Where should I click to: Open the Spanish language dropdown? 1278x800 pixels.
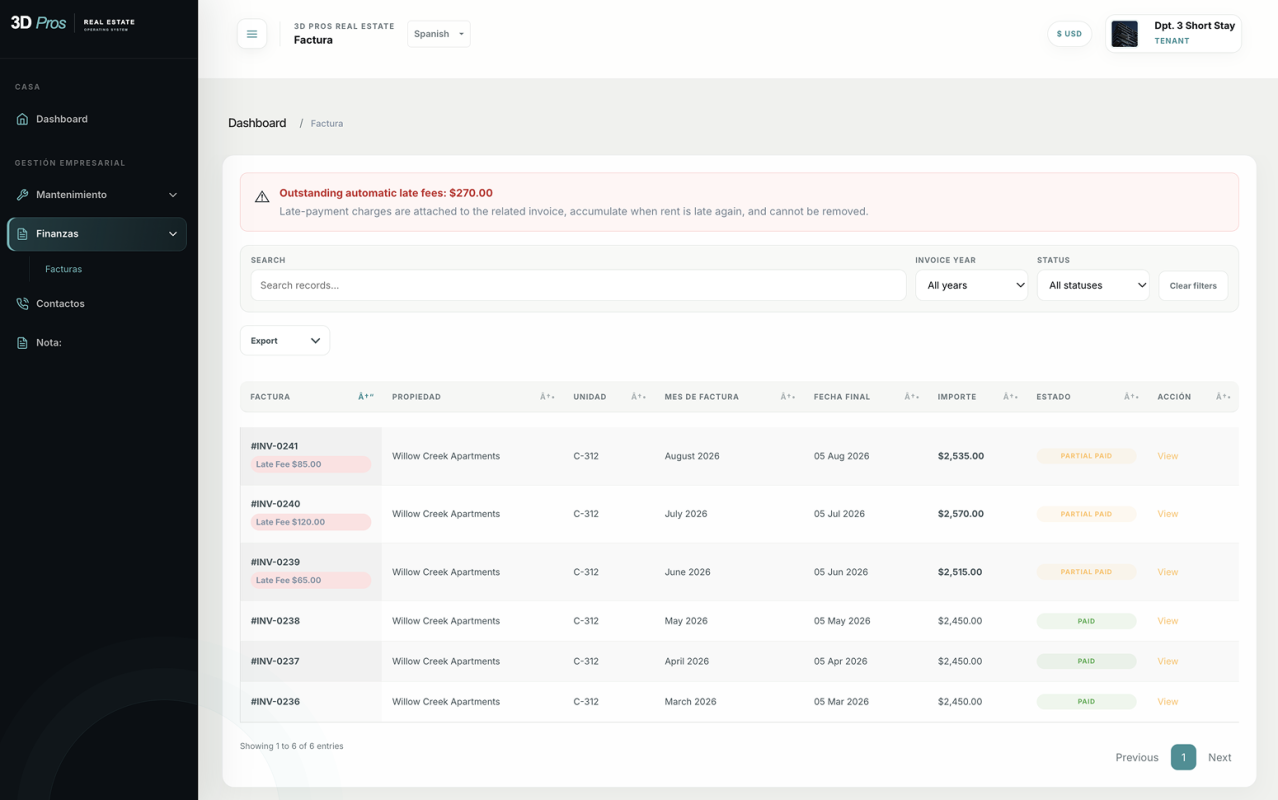[439, 34]
